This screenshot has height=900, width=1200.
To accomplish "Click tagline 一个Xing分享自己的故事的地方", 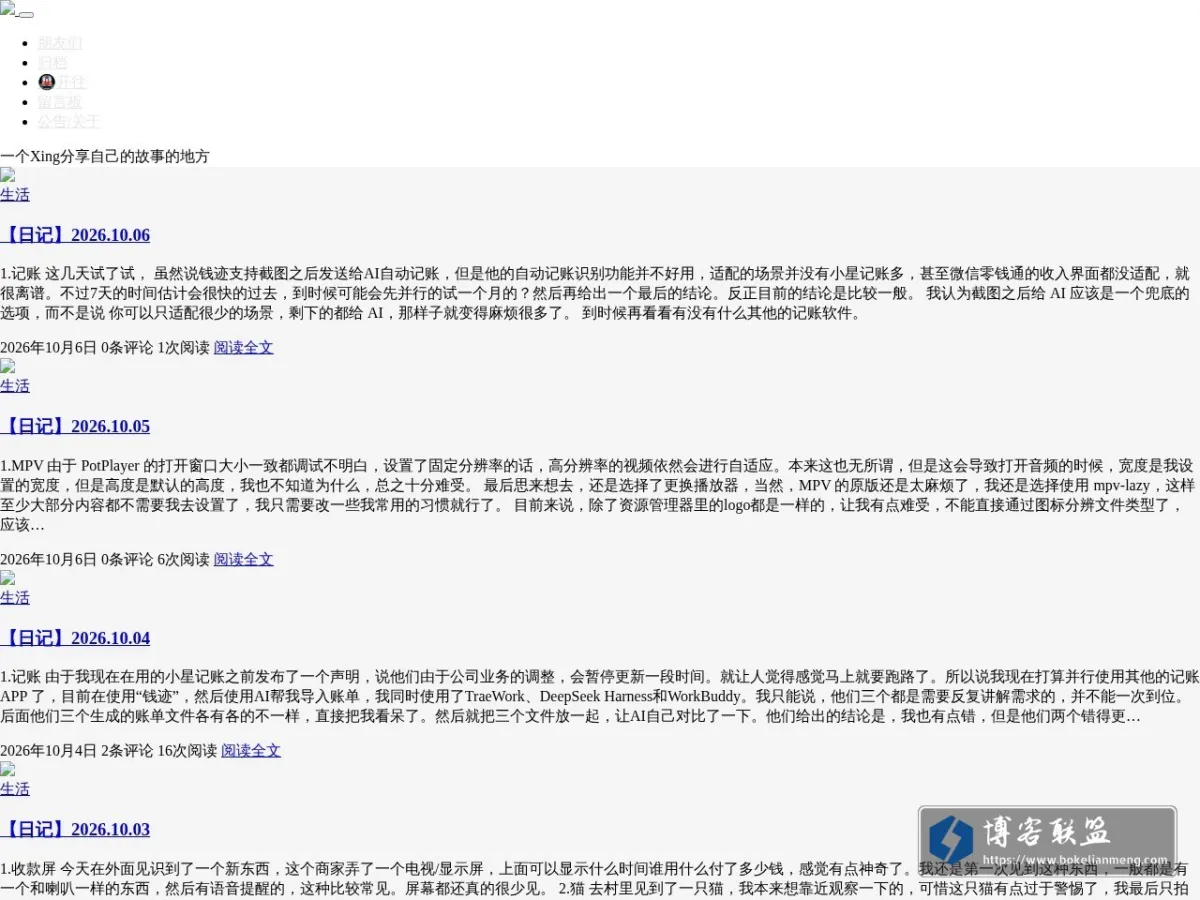I will (x=105, y=156).
